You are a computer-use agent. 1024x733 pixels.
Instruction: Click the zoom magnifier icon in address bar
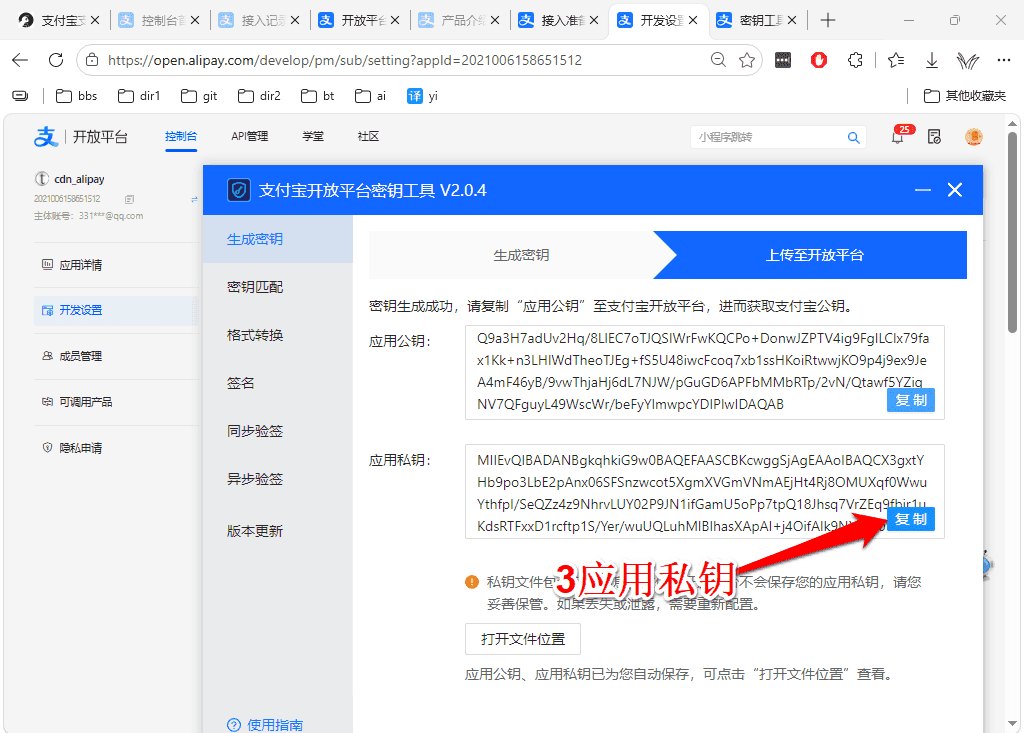click(x=718, y=60)
